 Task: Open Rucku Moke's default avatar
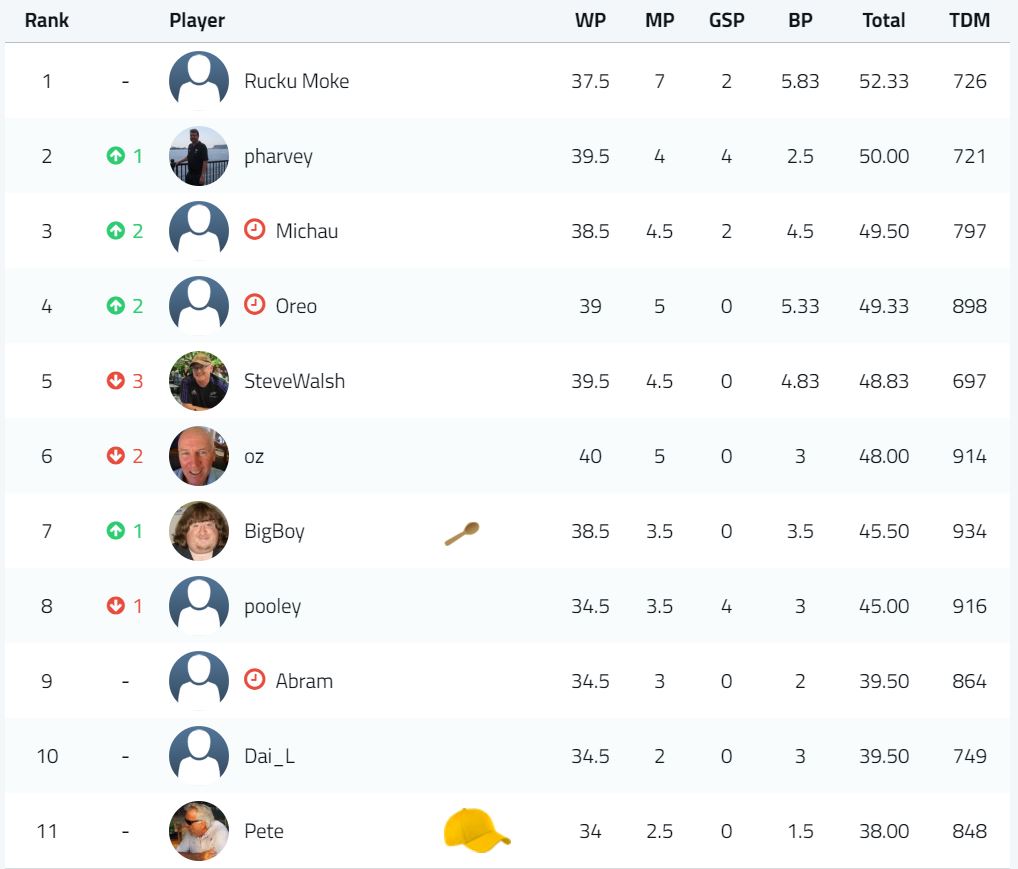click(199, 81)
